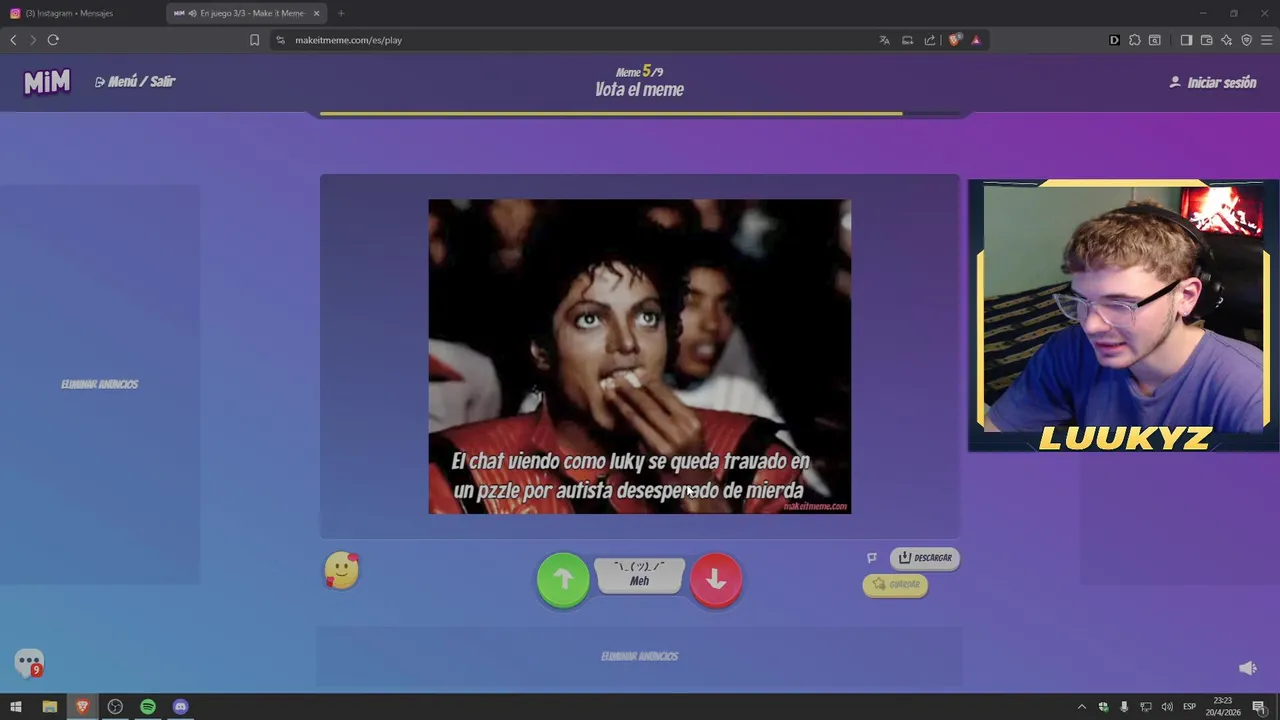The width and height of the screenshot is (1280, 720).
Task: Go forward in browser history
Action: [x=33, y=40]
